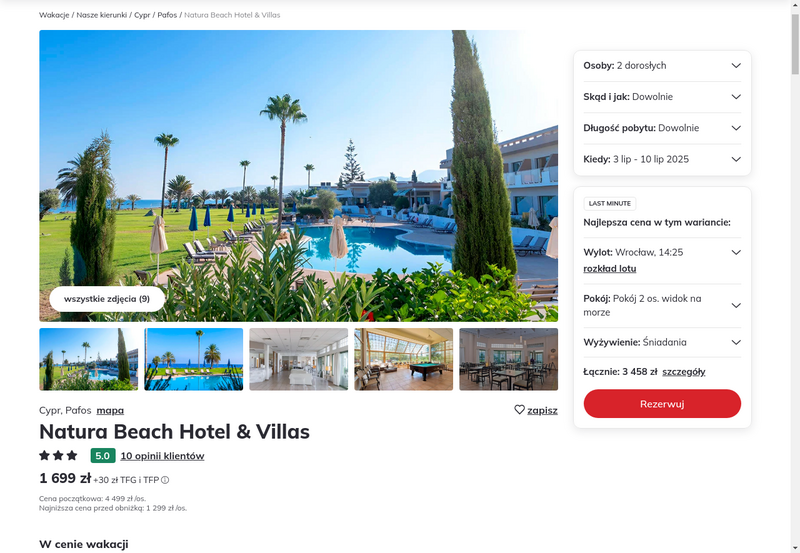
Task: Go to Pafos breadcrumb link
Action: point(167,15)
